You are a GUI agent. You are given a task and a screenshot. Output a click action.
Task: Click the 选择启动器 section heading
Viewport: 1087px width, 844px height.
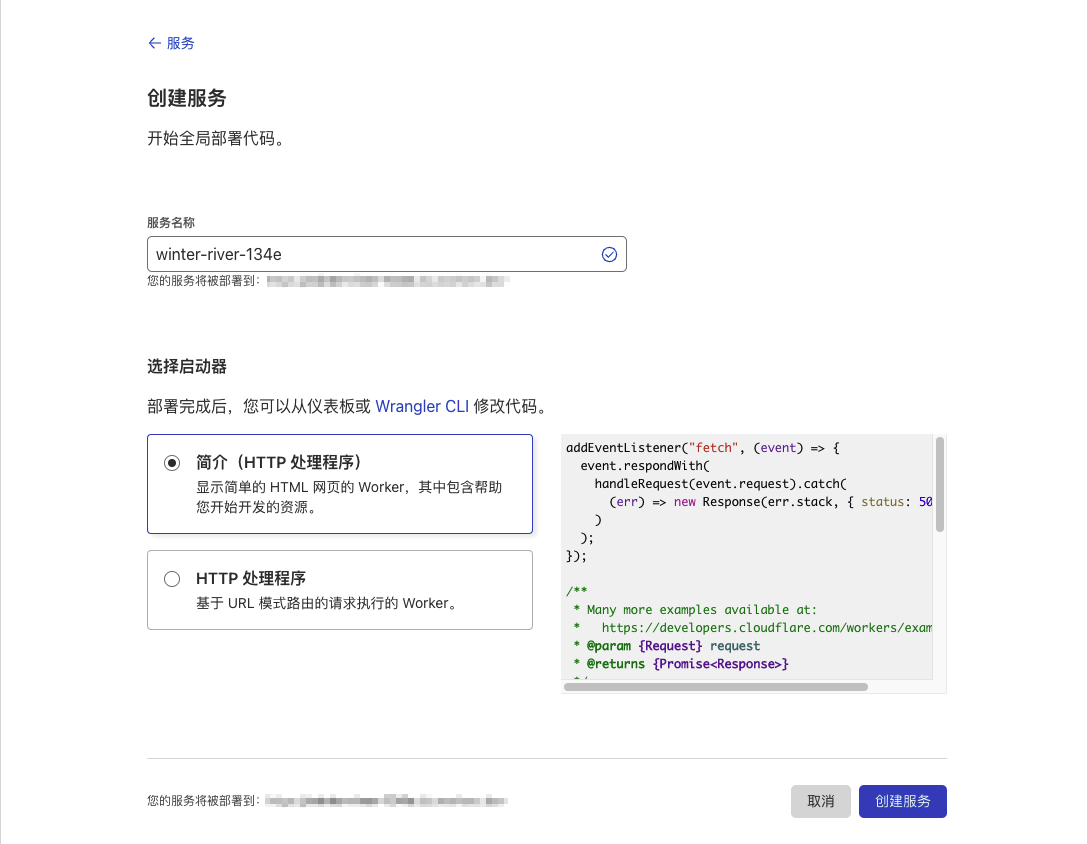click(x=186, y=366)
